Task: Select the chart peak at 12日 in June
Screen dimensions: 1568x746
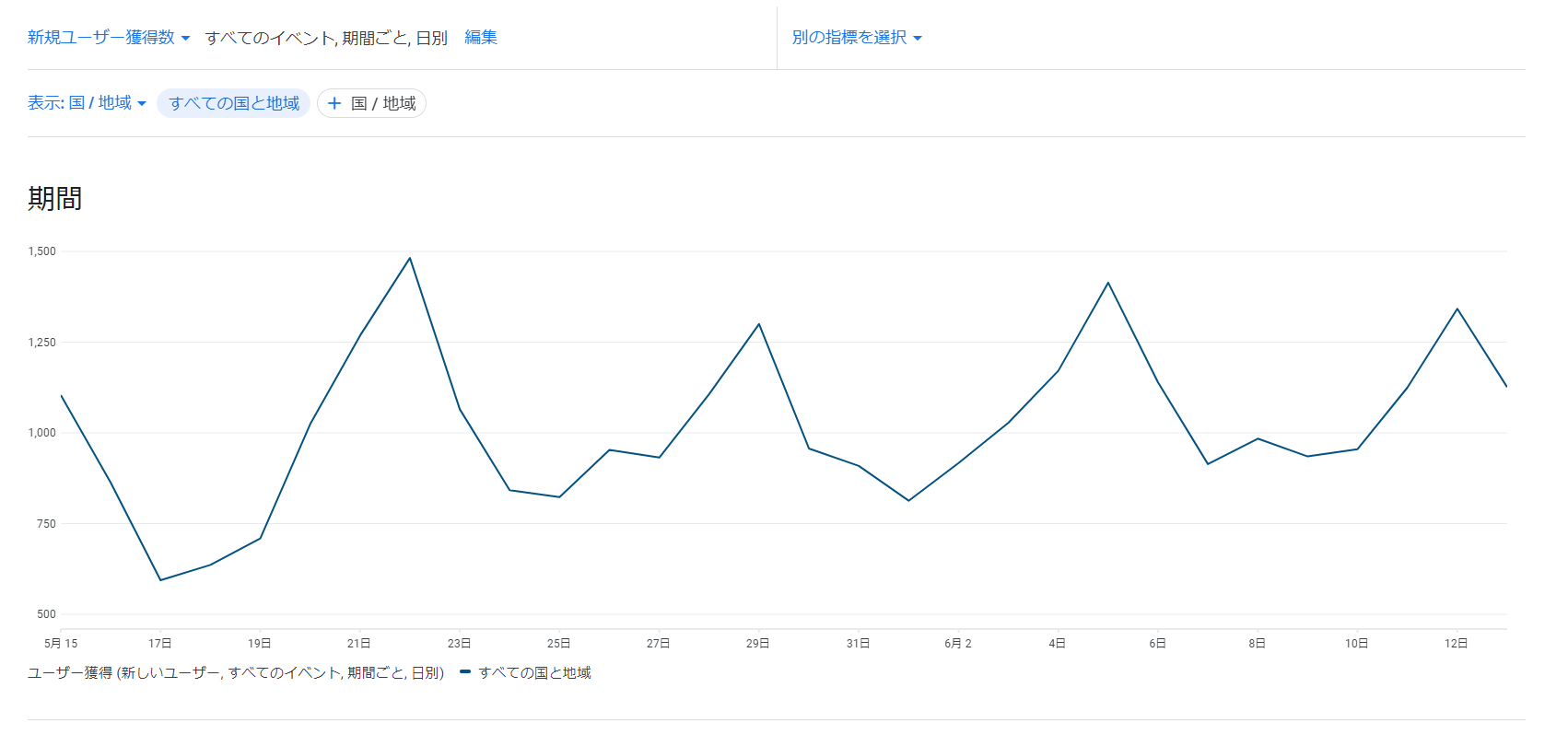Action: pos(1457,309)
